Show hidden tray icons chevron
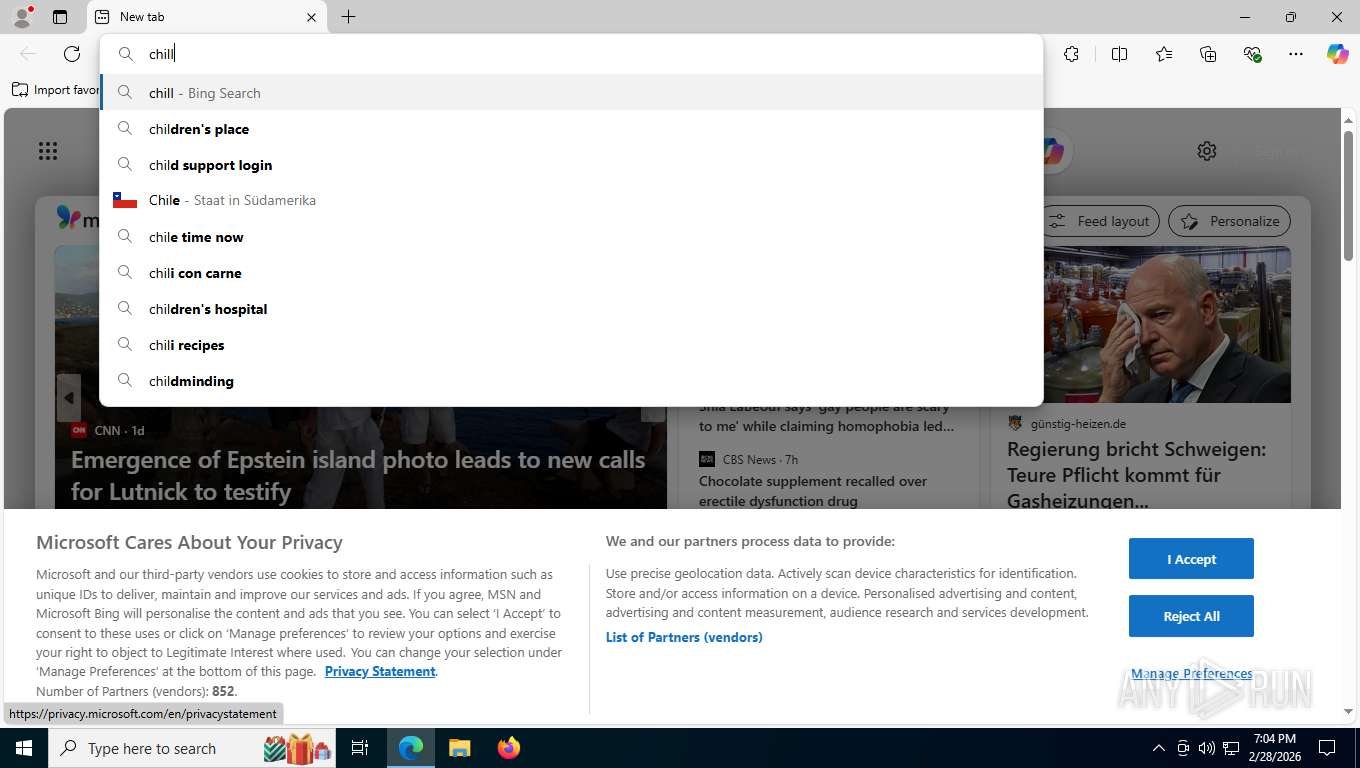This screenshot has width=1360, height=768. [x=1158, y=748]
